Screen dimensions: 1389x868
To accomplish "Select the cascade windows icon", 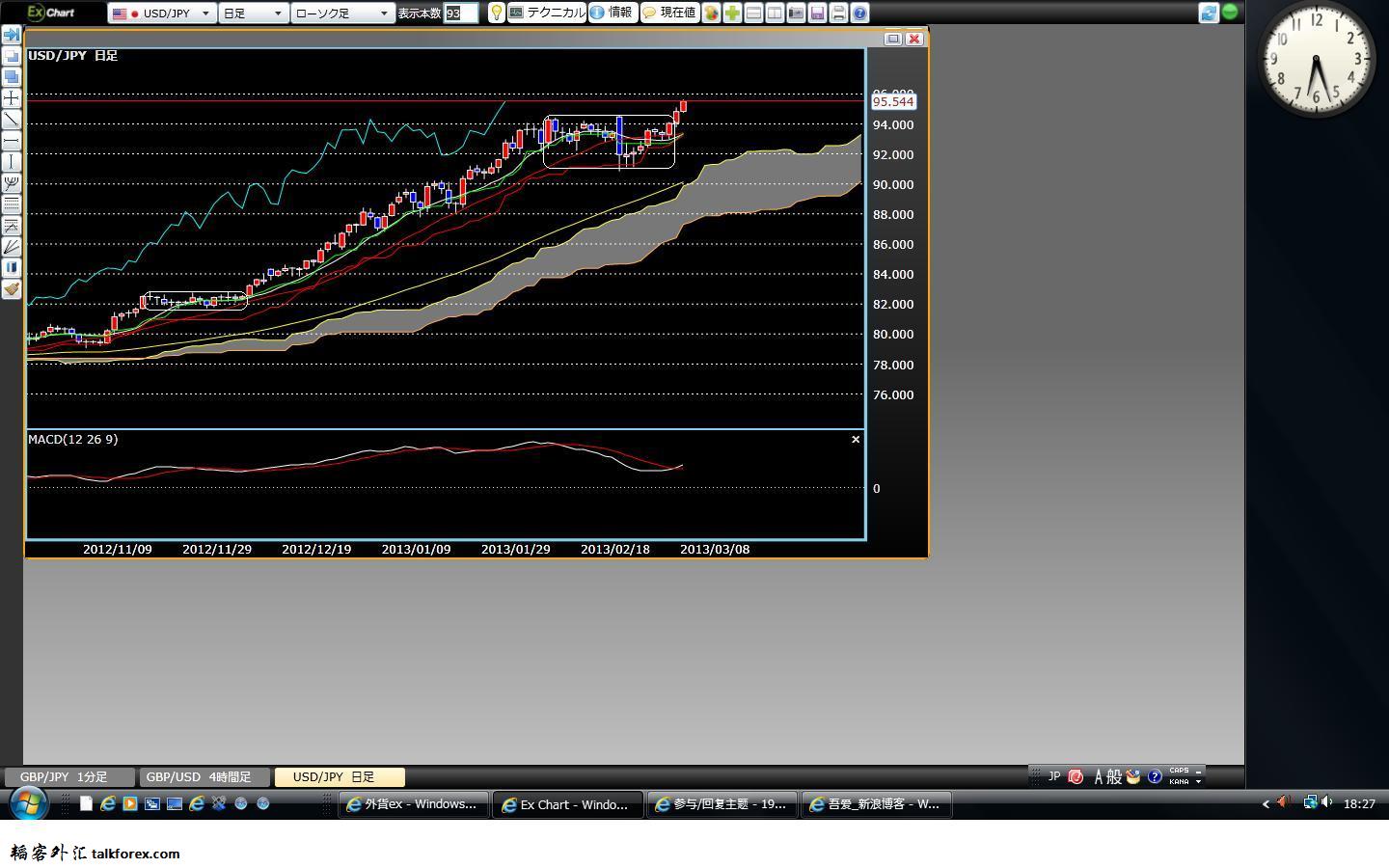I will point(12,56).
